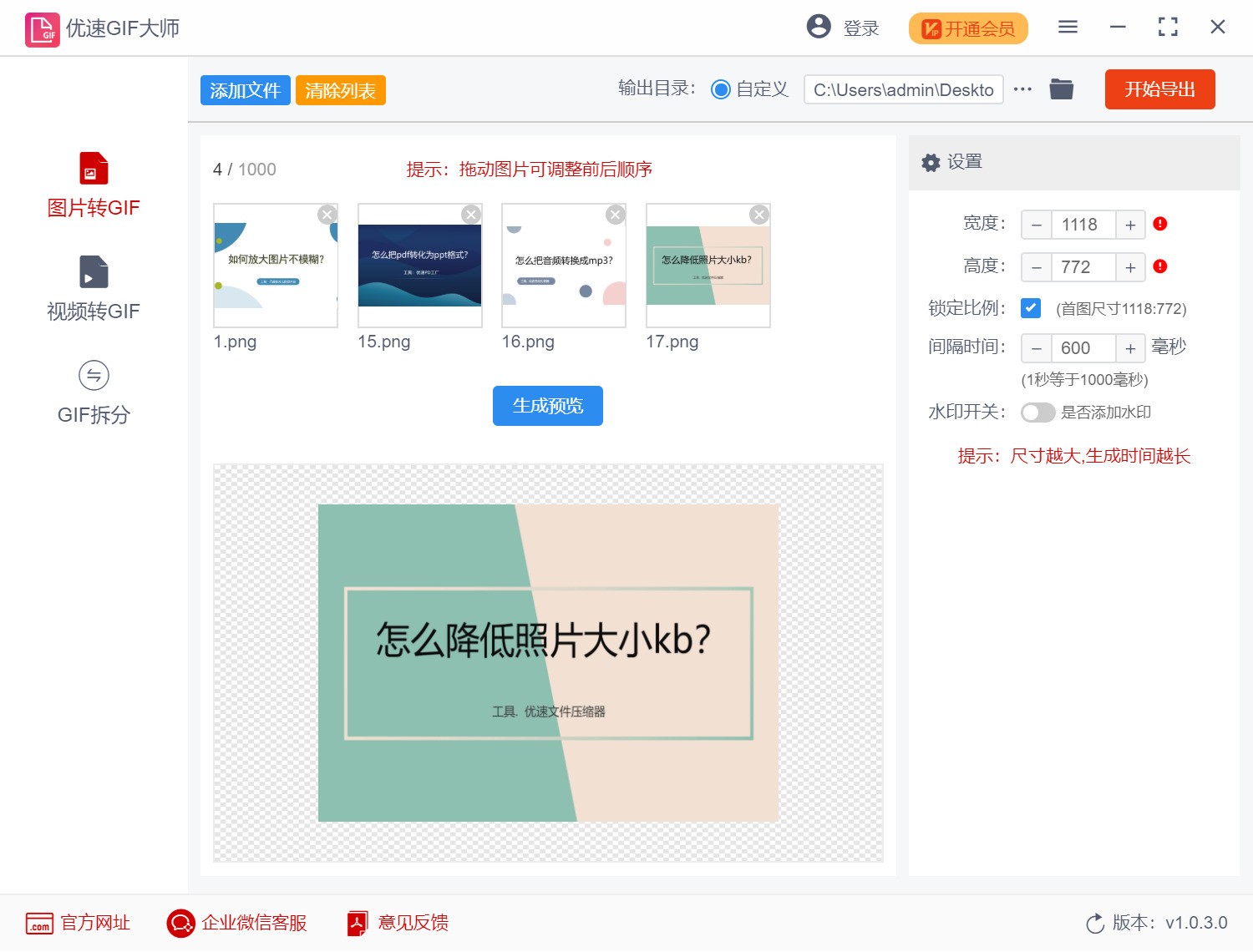Decrease interval time with minus button

1037,348
